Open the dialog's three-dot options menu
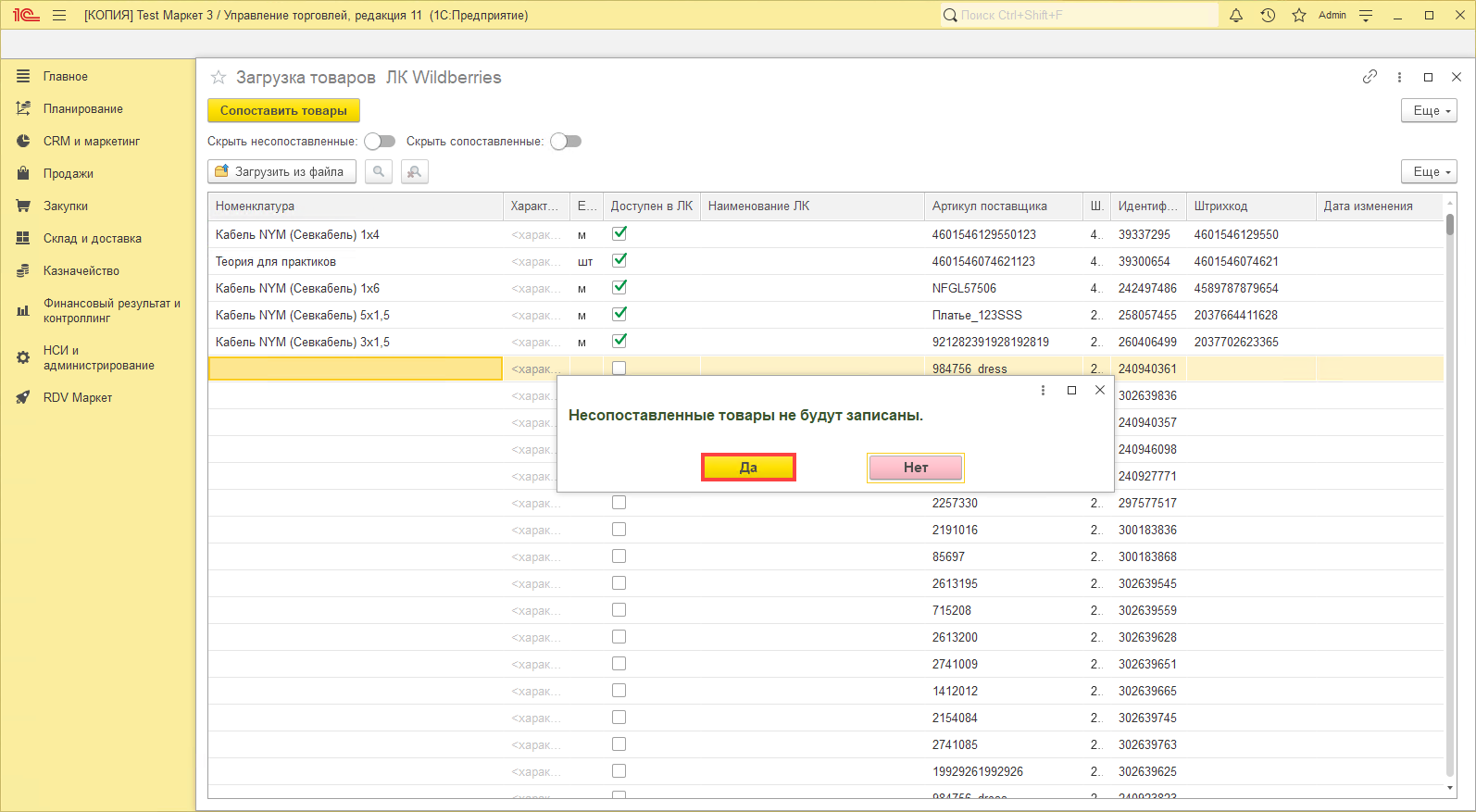This screenshot has height=812, width=1476. [1043, 391]
